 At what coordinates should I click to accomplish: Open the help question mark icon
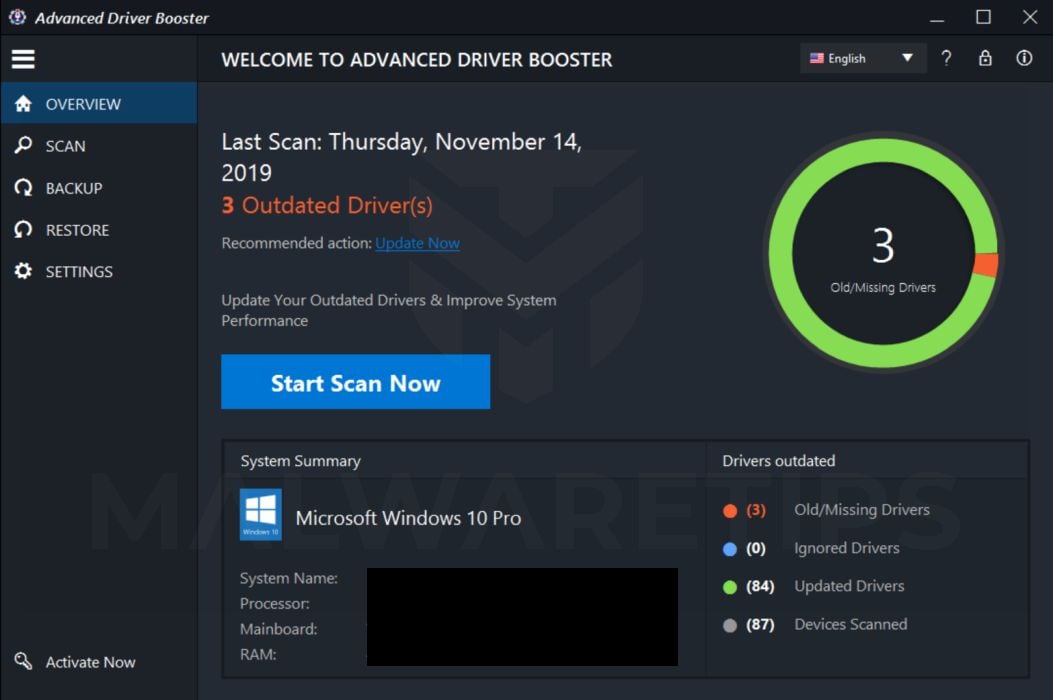click(x=946, y=58)
